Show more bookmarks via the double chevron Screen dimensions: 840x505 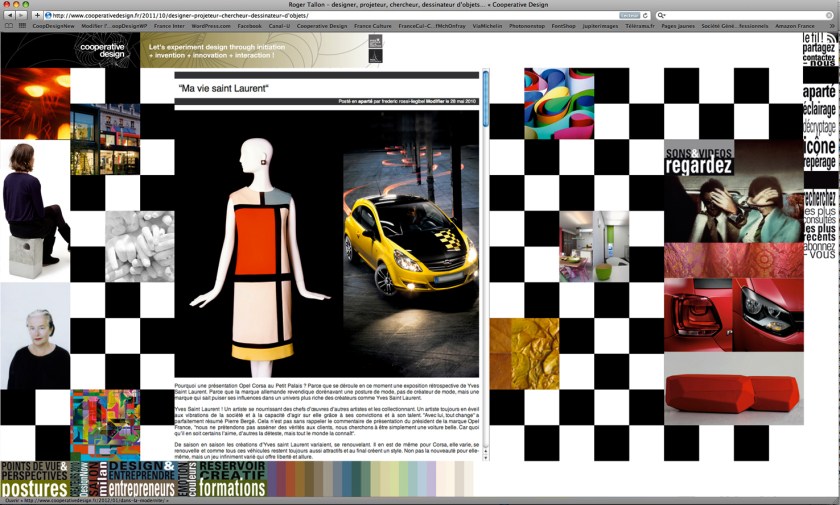click(832, 26)
